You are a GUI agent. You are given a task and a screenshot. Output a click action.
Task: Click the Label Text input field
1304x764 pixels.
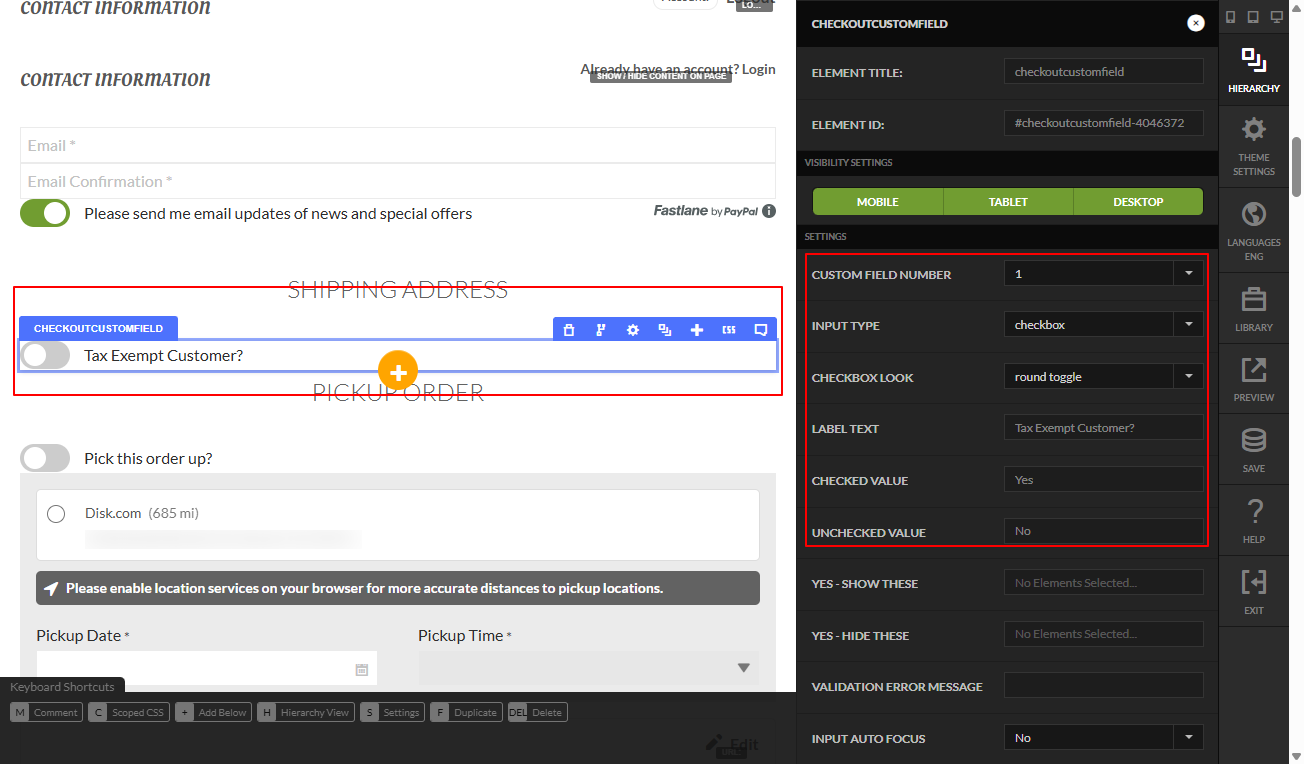1103,427
